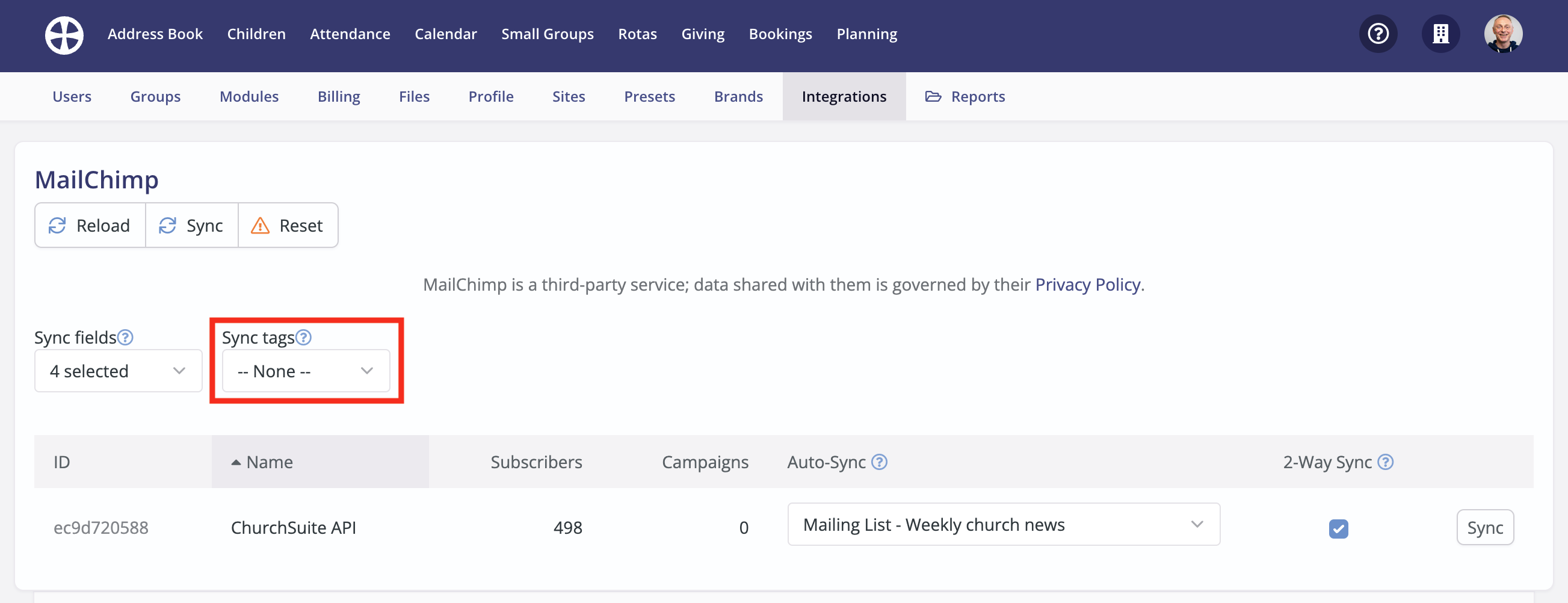This screenshot has height=603, width=1568.
Task: Open Small Groups module
Action: 547,34
